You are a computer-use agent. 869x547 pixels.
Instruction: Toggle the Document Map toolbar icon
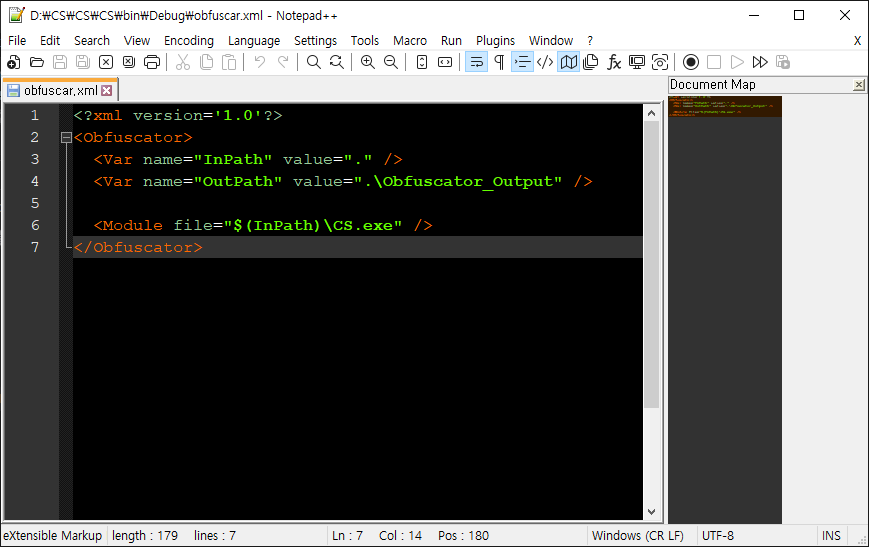point(569,62)
